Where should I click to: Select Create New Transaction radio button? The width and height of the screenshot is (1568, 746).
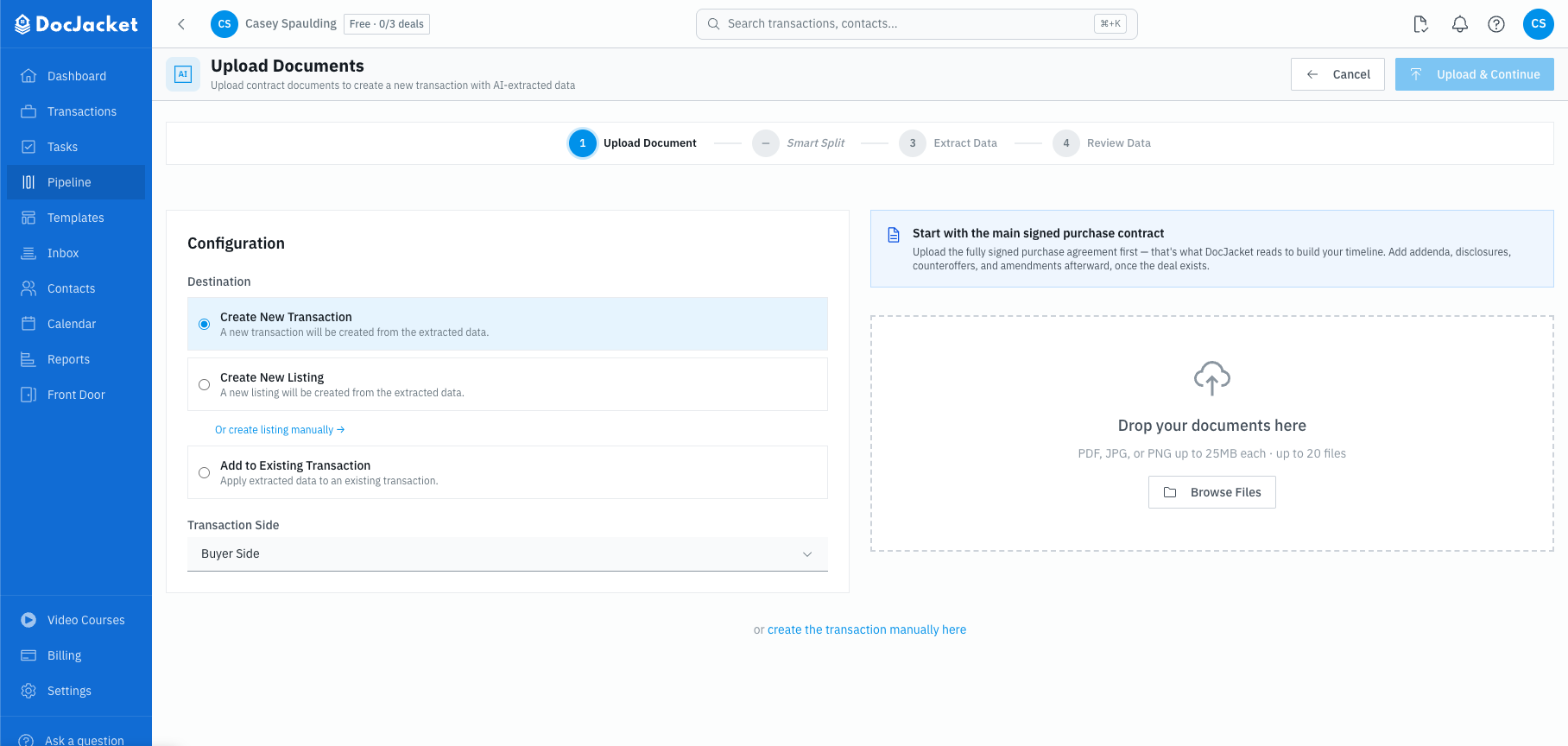[x=204, y=325]
